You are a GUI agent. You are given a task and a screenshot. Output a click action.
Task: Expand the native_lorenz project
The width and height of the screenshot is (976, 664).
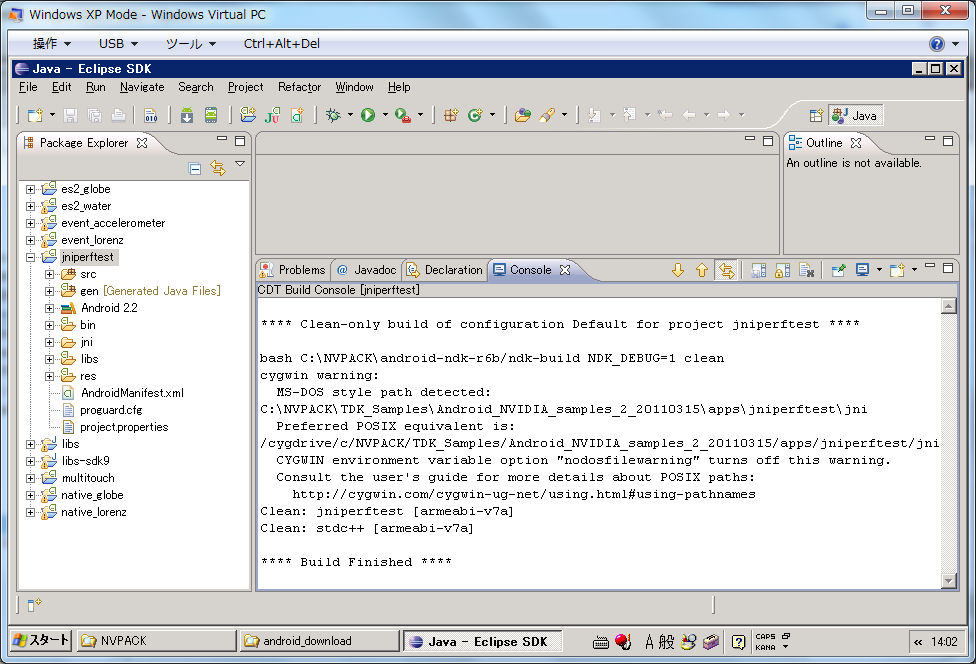point(30,512)
